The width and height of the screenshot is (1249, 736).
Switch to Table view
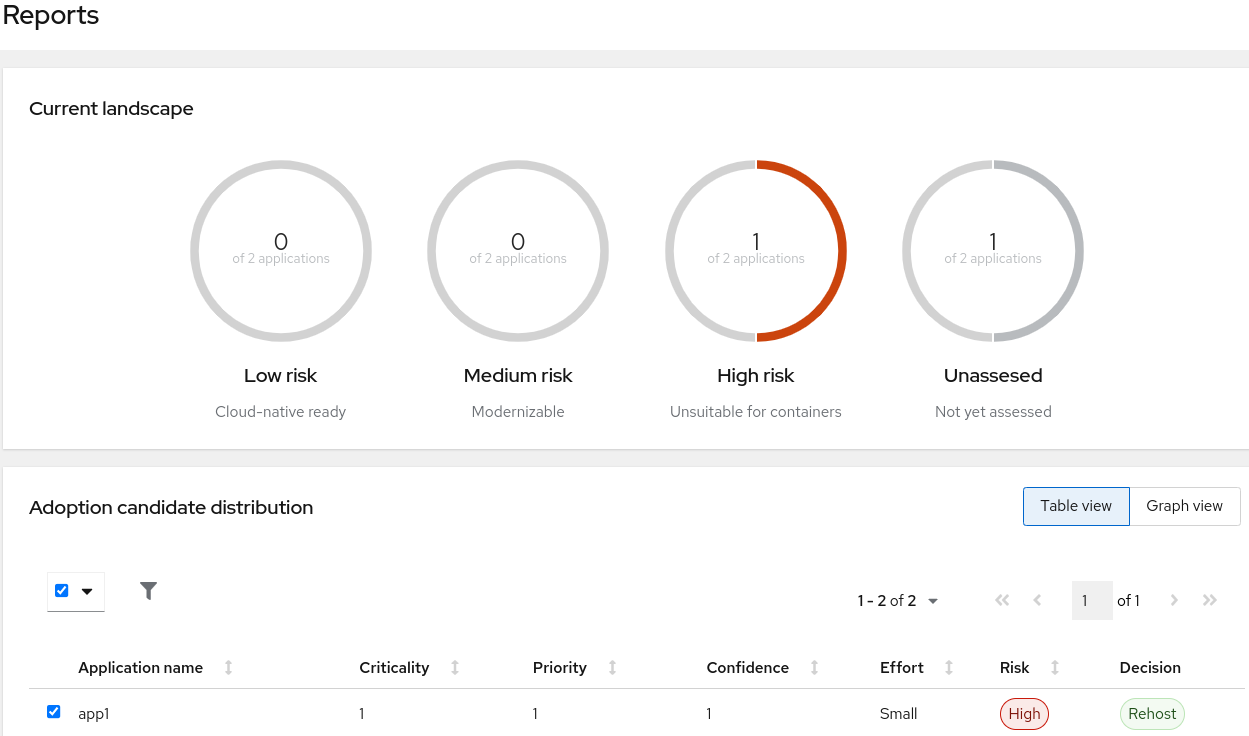click(x=1076, y=506)
